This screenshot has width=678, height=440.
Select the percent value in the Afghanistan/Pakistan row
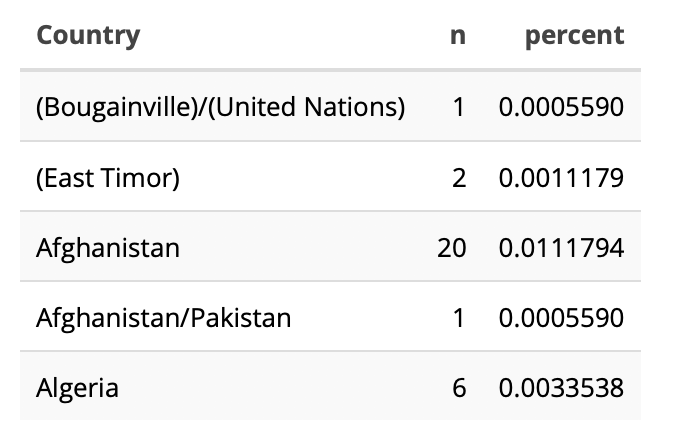point(561,318)
